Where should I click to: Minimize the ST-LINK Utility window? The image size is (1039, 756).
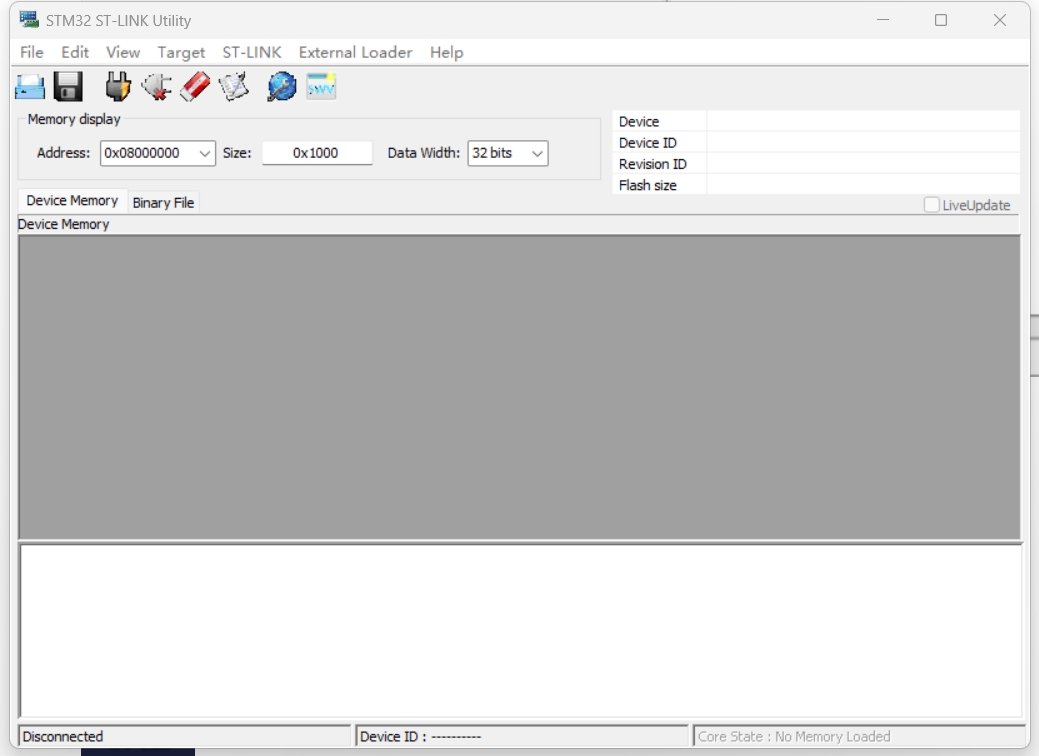[883, 20]
